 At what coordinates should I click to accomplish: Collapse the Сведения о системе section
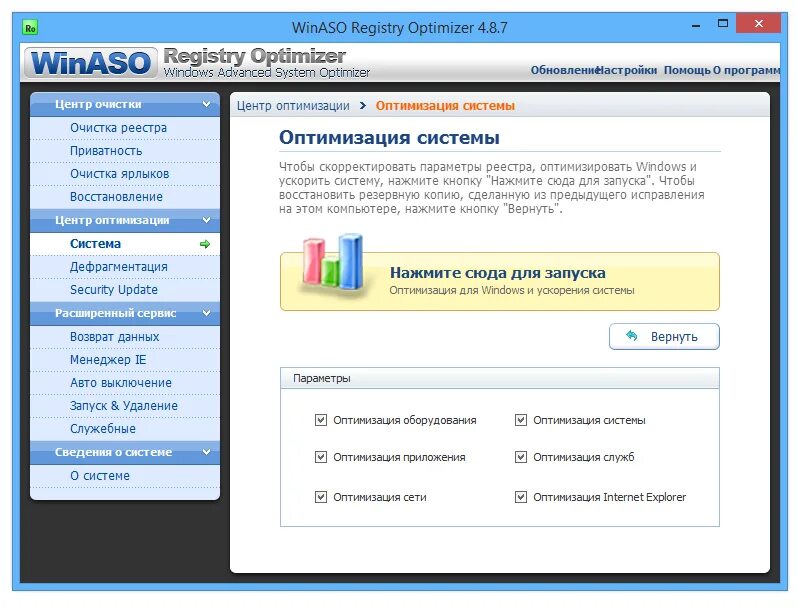[x=206, y=452]
